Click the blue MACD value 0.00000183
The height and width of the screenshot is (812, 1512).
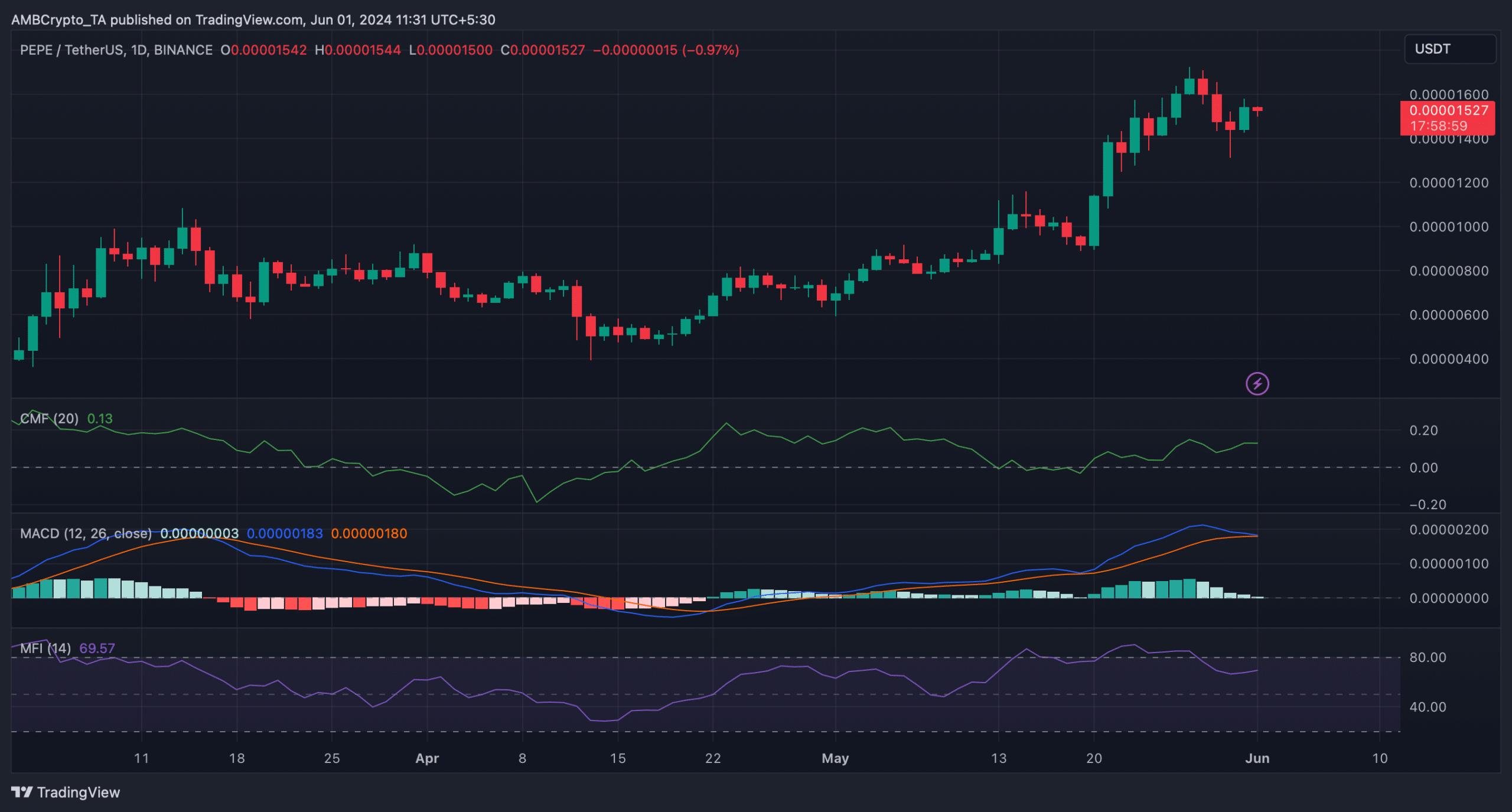click(285, 534)
